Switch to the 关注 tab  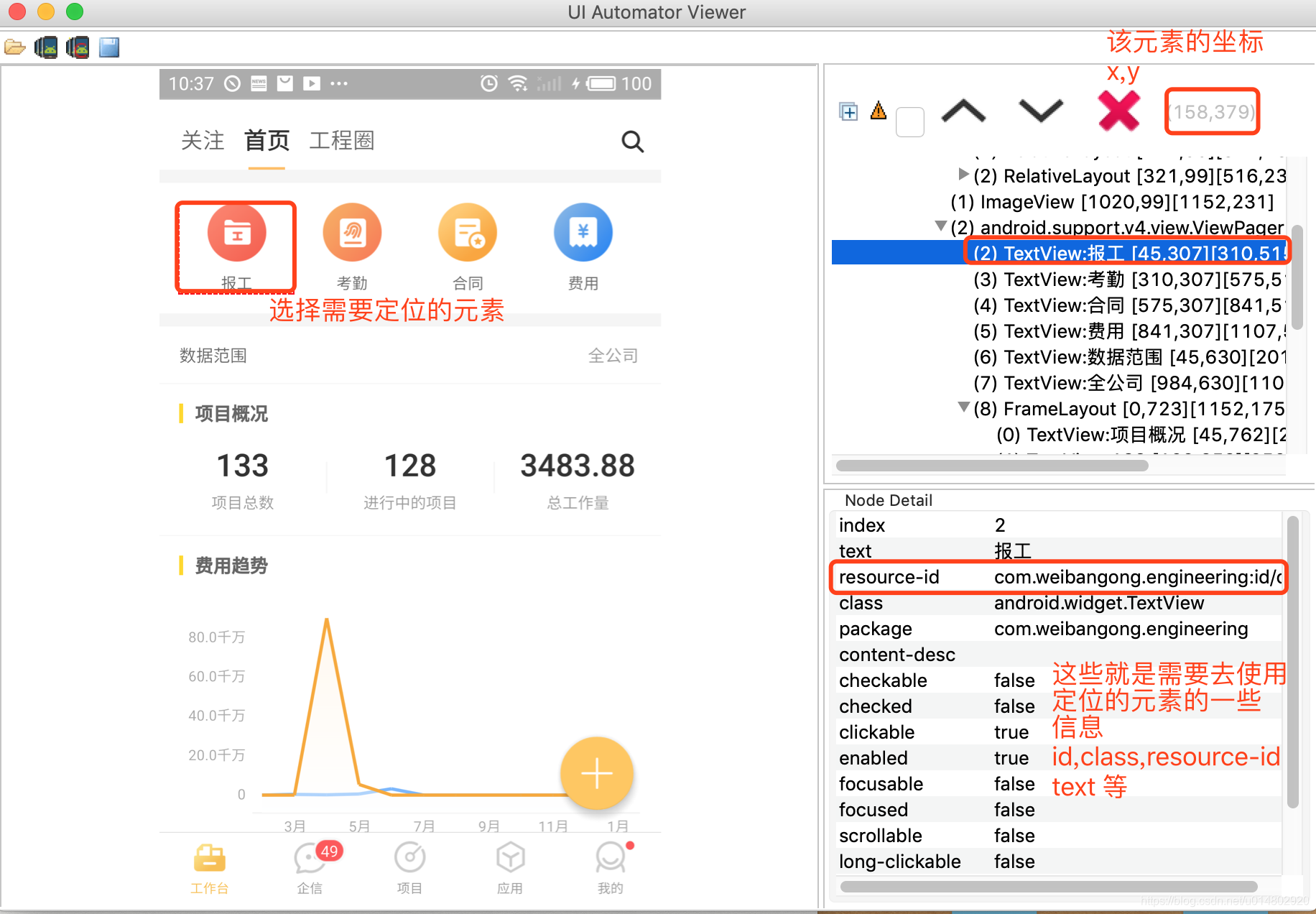coord(203,140)
